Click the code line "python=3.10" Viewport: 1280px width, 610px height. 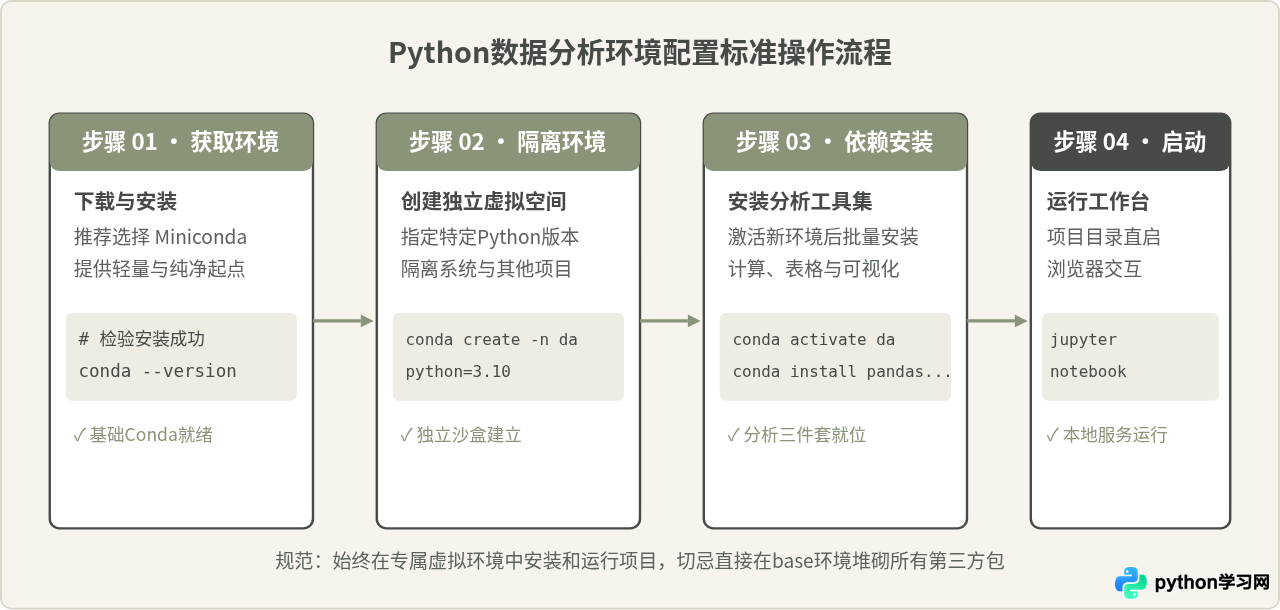coord(458,372)
